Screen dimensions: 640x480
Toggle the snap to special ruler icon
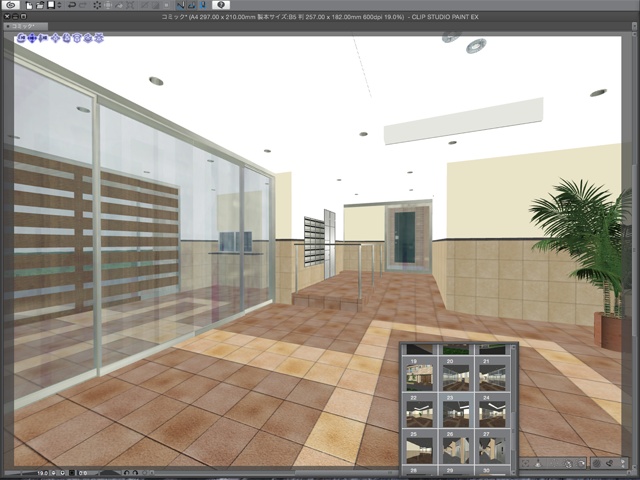192,5
